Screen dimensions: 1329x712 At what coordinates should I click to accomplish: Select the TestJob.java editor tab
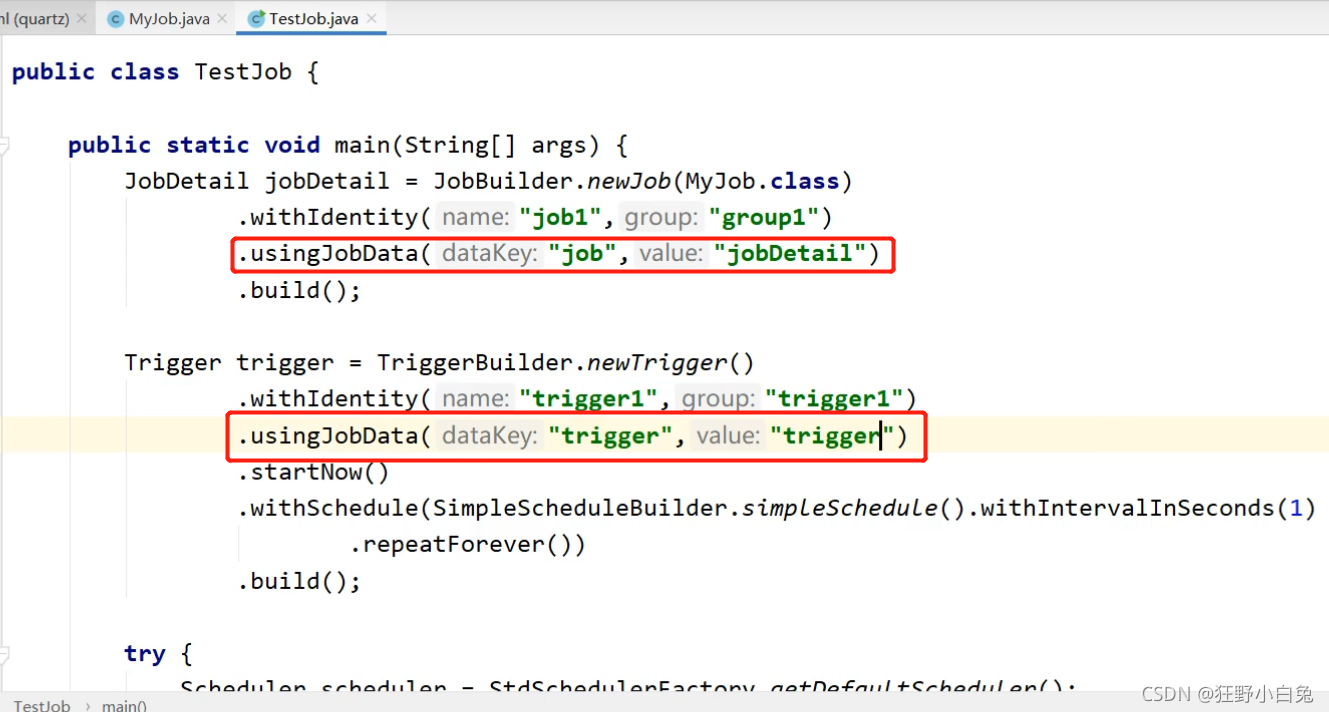point(311,18)
